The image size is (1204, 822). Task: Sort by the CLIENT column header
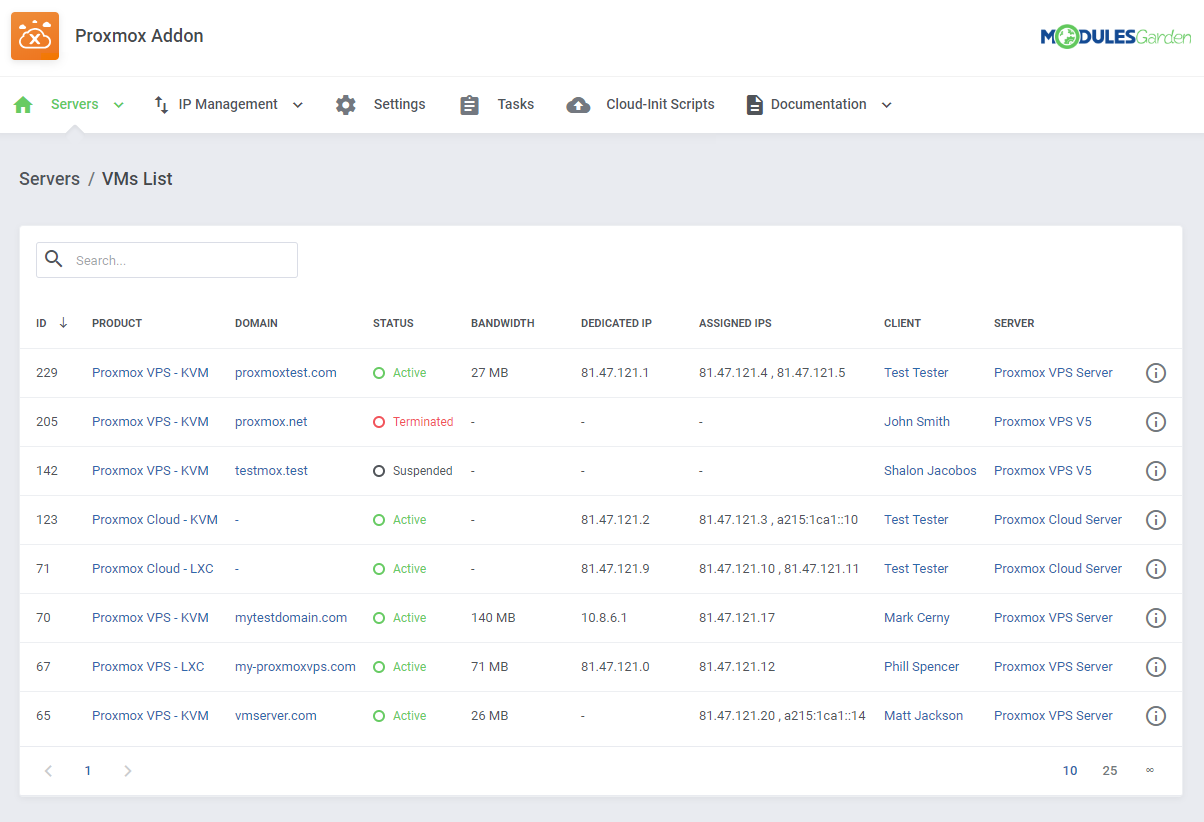point(902,323)
